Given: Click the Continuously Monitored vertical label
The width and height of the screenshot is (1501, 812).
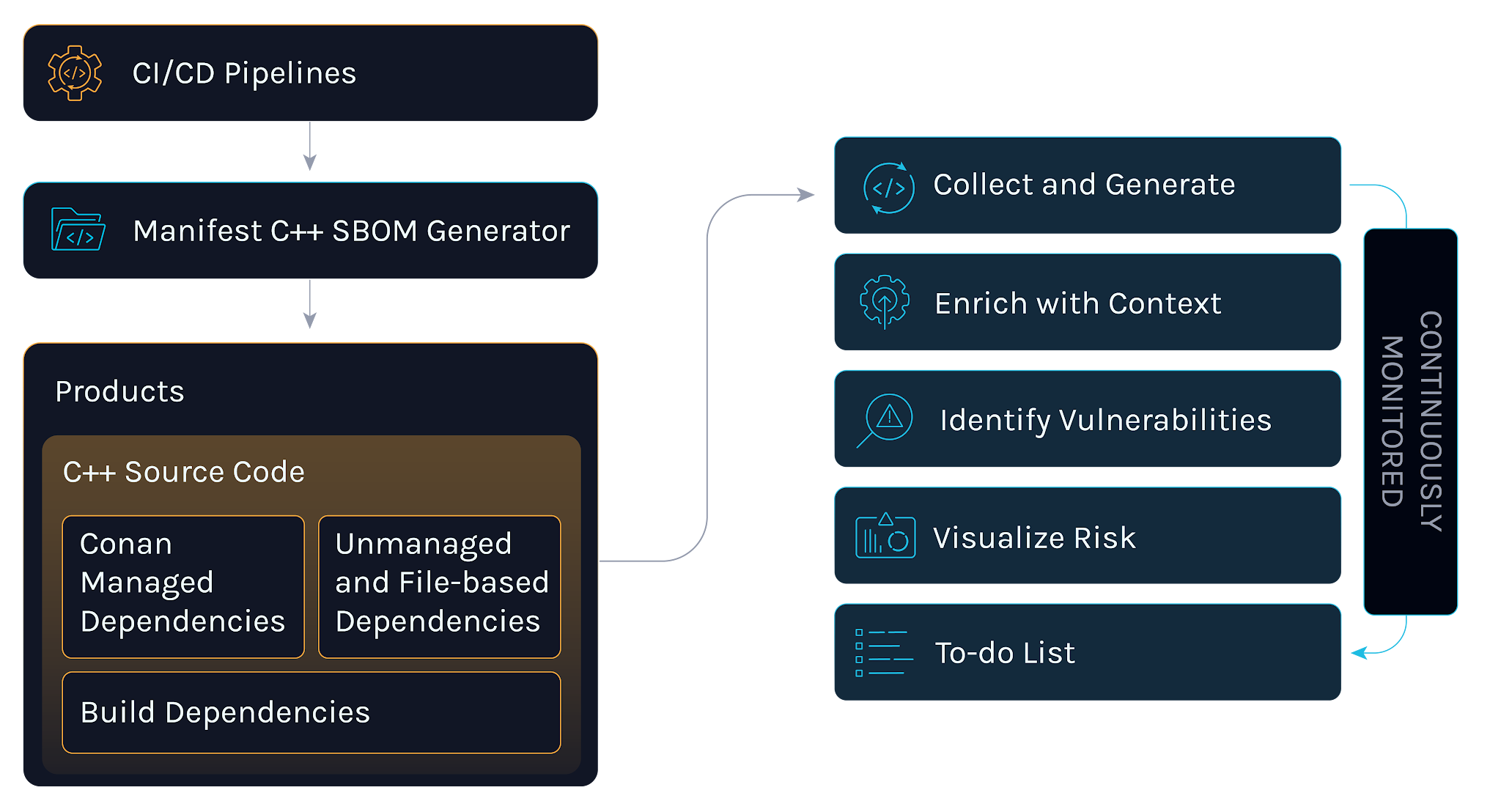Looking at the screenshot, I should coord(1411,421).
